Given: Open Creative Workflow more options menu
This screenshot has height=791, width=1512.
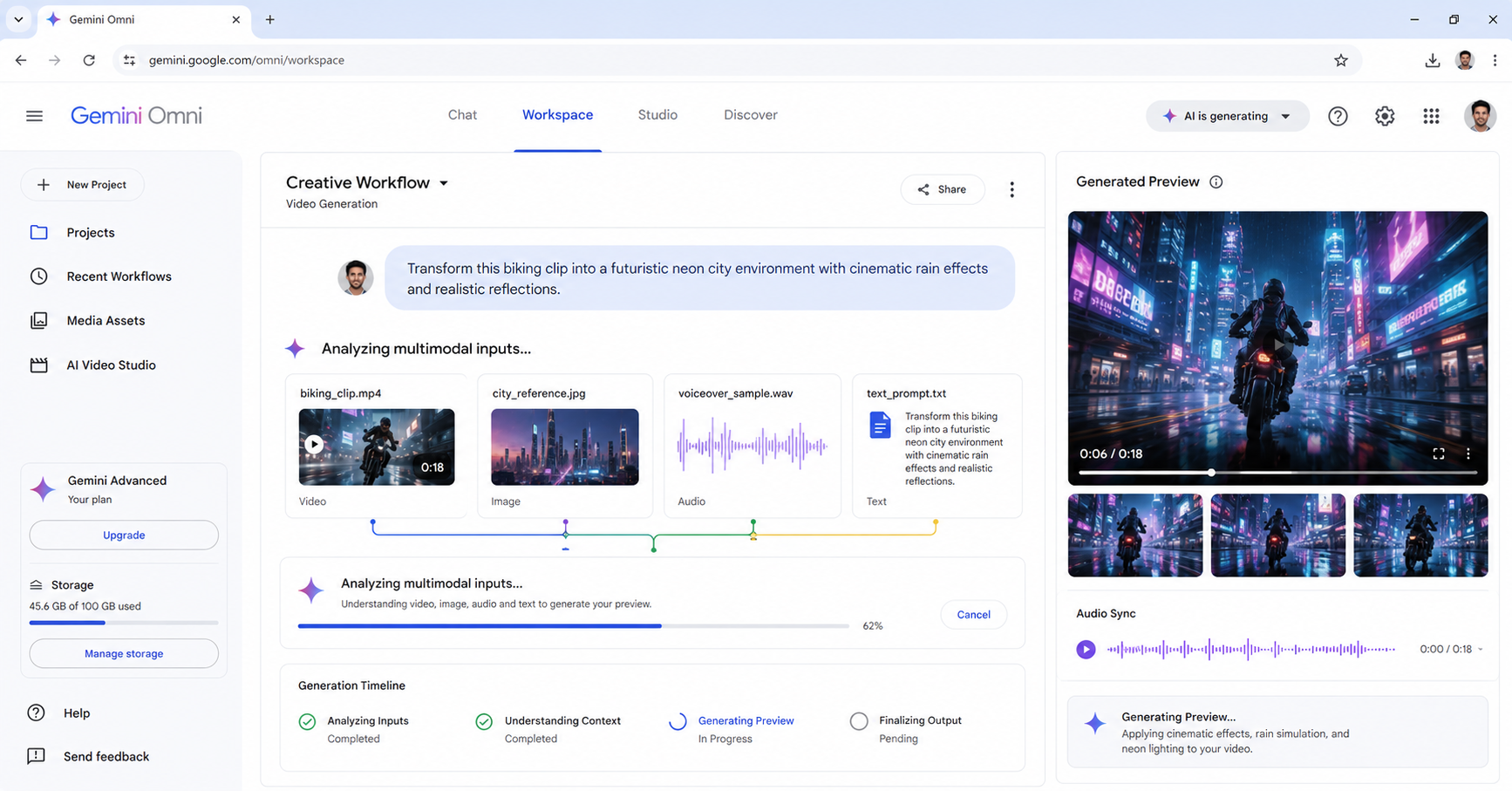Looking at the screenshot, I should point(1011,190).
